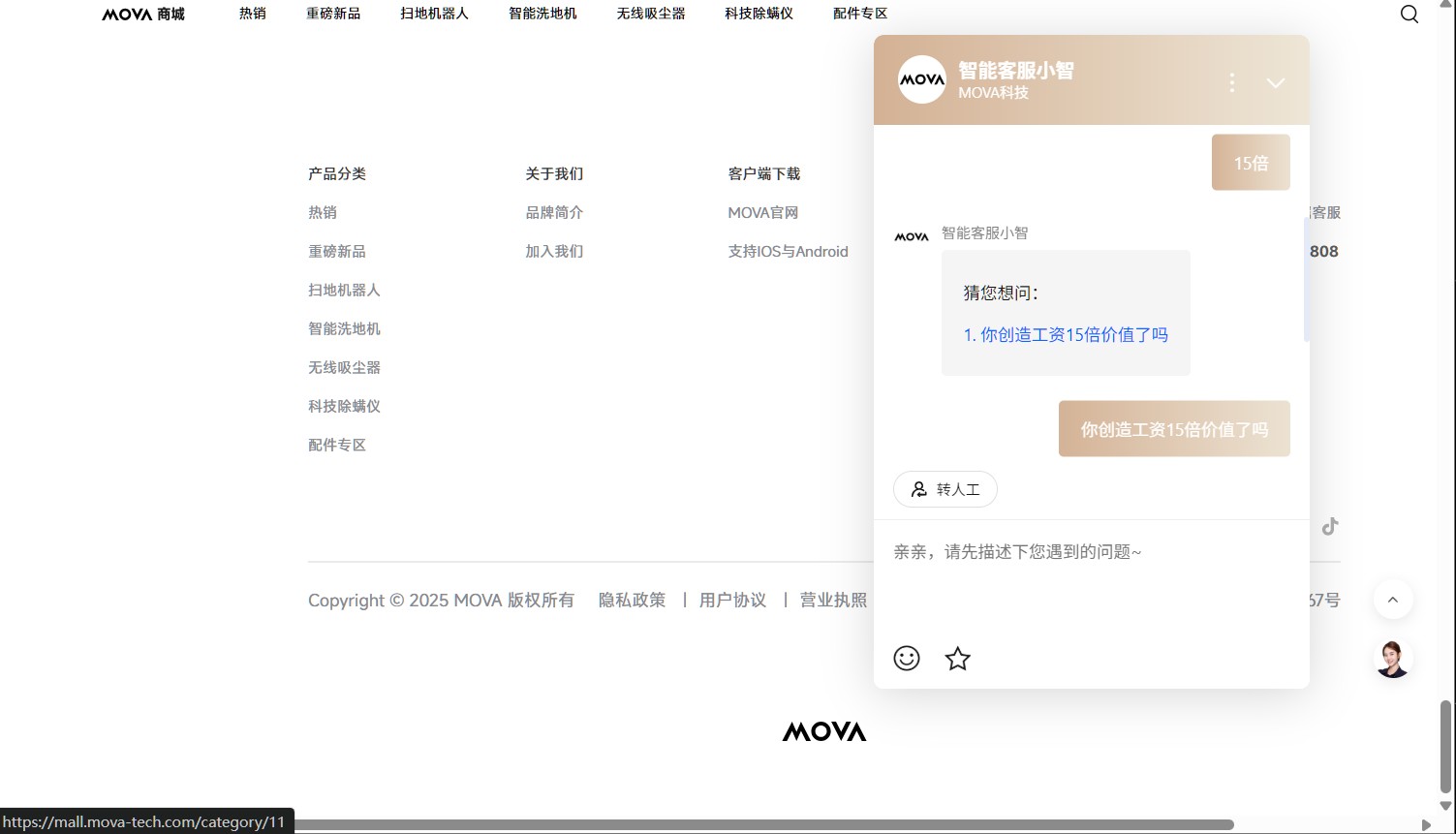Click the vertical page scrollbar thumb
Viewport: 1456px width, 834px height.
[1446, 747]
